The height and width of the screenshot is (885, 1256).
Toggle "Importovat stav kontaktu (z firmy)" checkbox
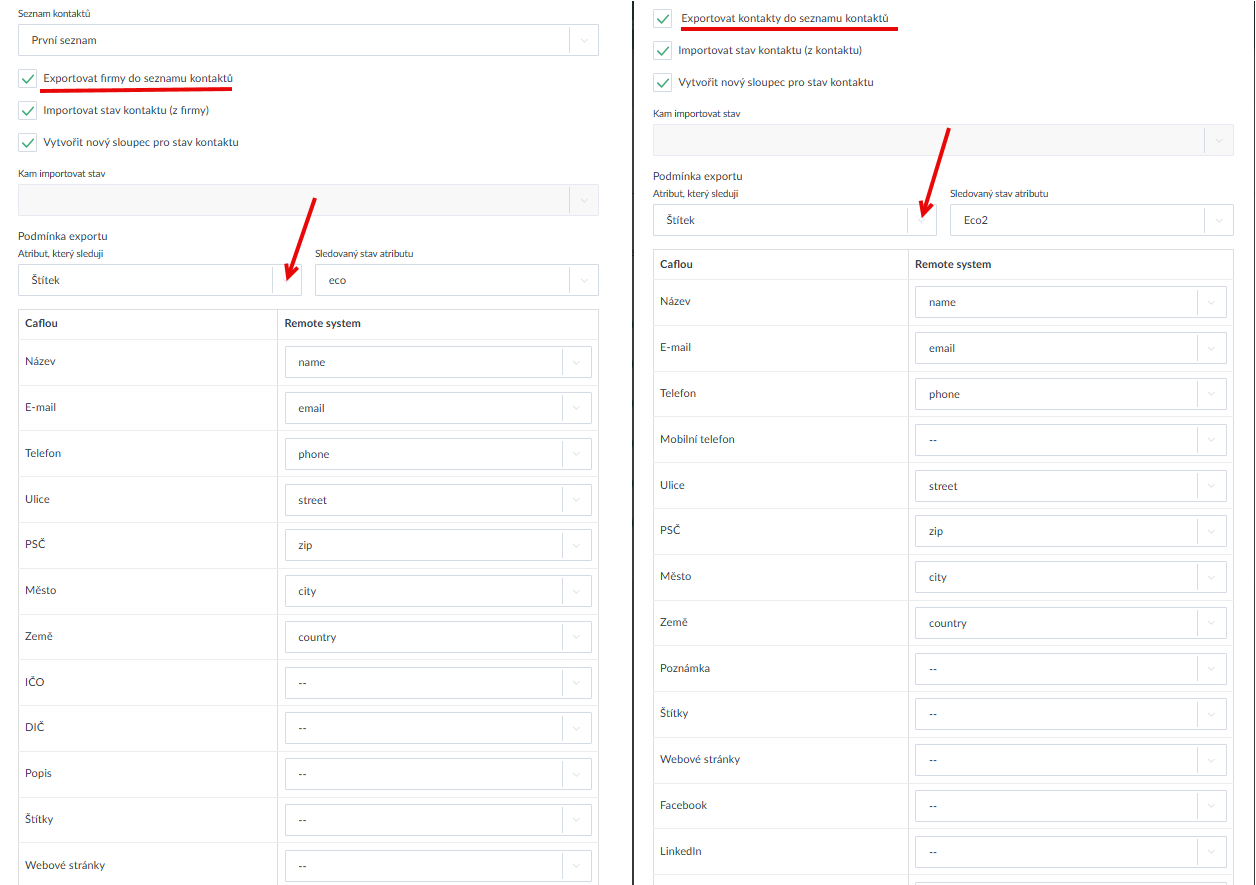pyautogui.click(x=27, y=111)
